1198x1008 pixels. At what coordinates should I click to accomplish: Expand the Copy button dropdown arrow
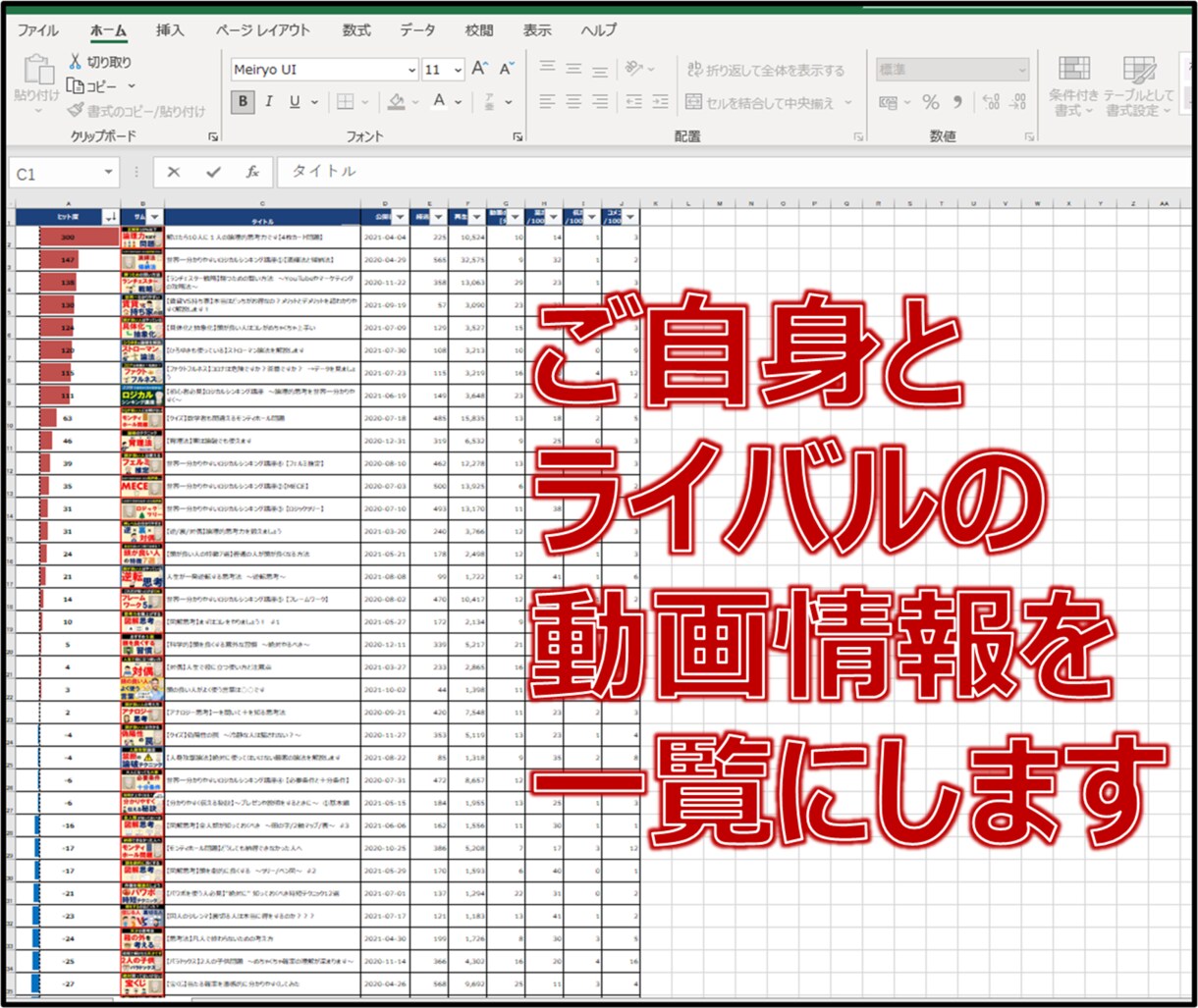coord(132,86)
